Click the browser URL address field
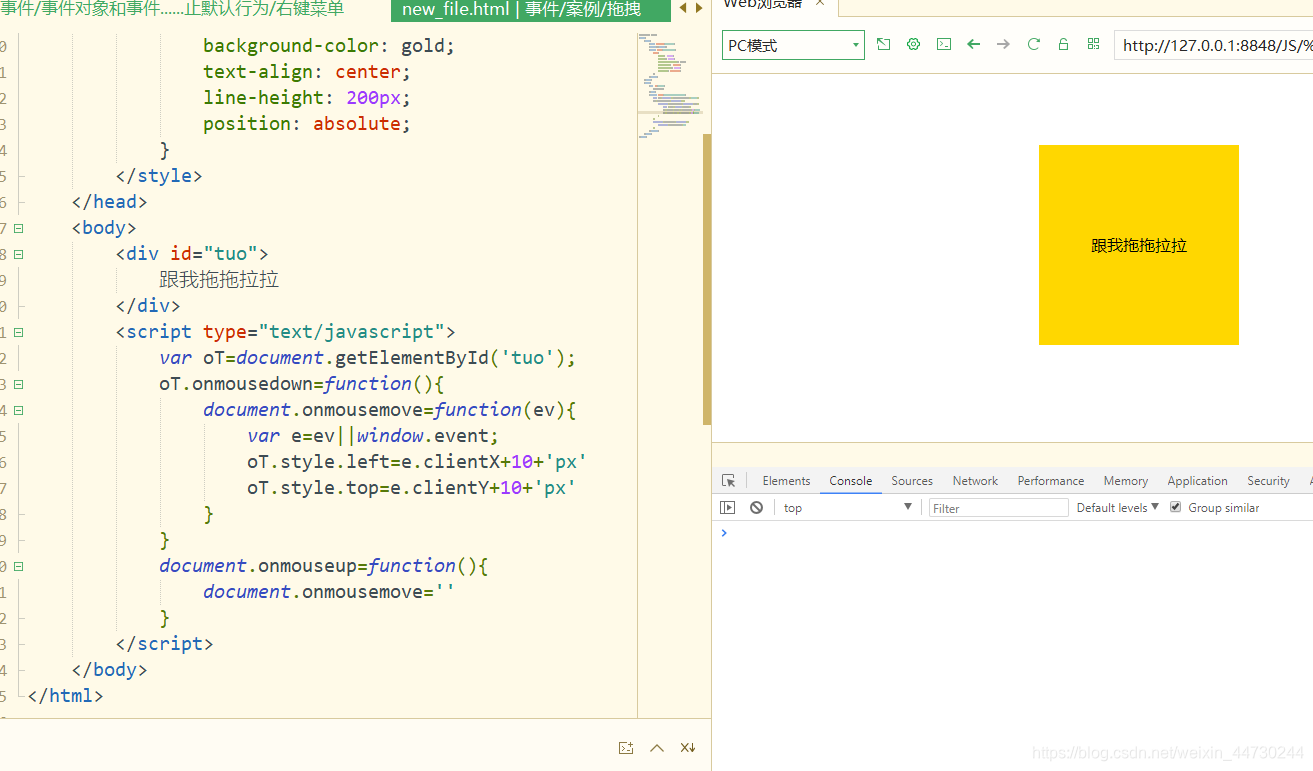 [1214, 45]
